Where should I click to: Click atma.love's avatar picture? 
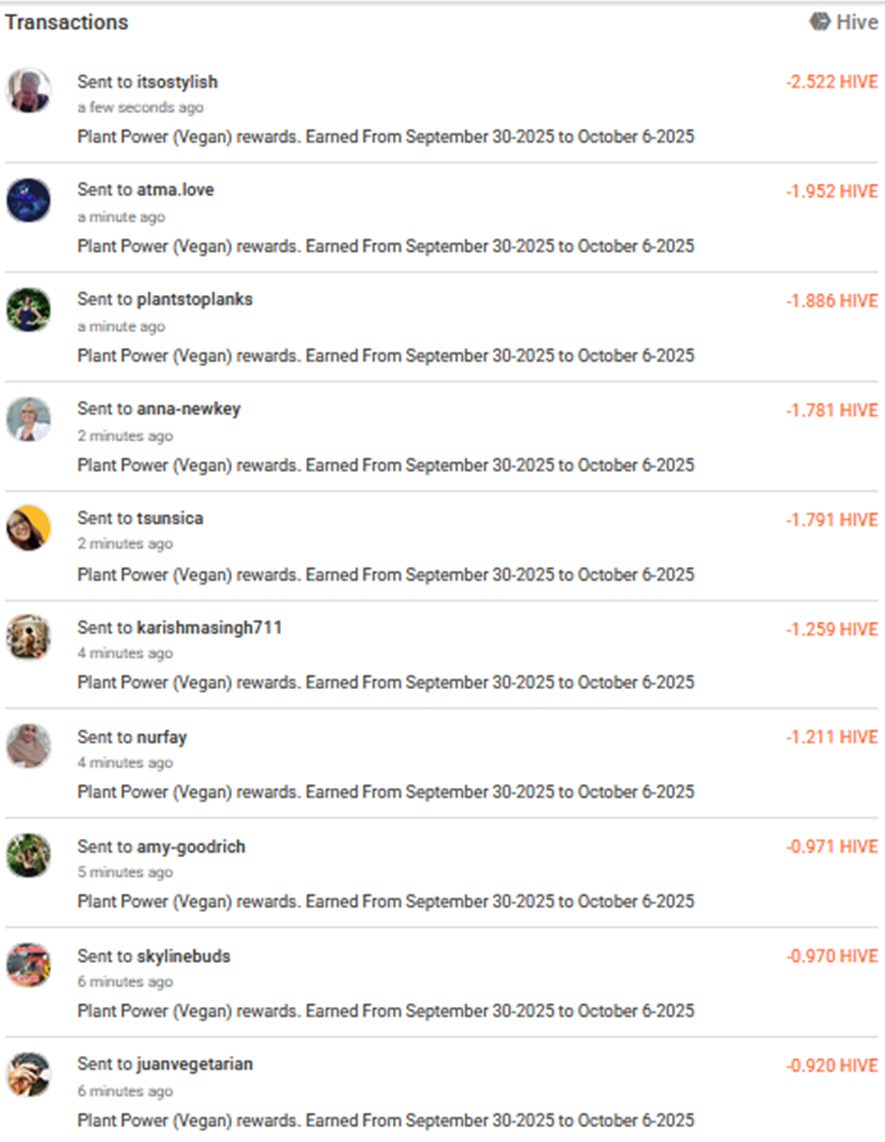tap(28, 200)
